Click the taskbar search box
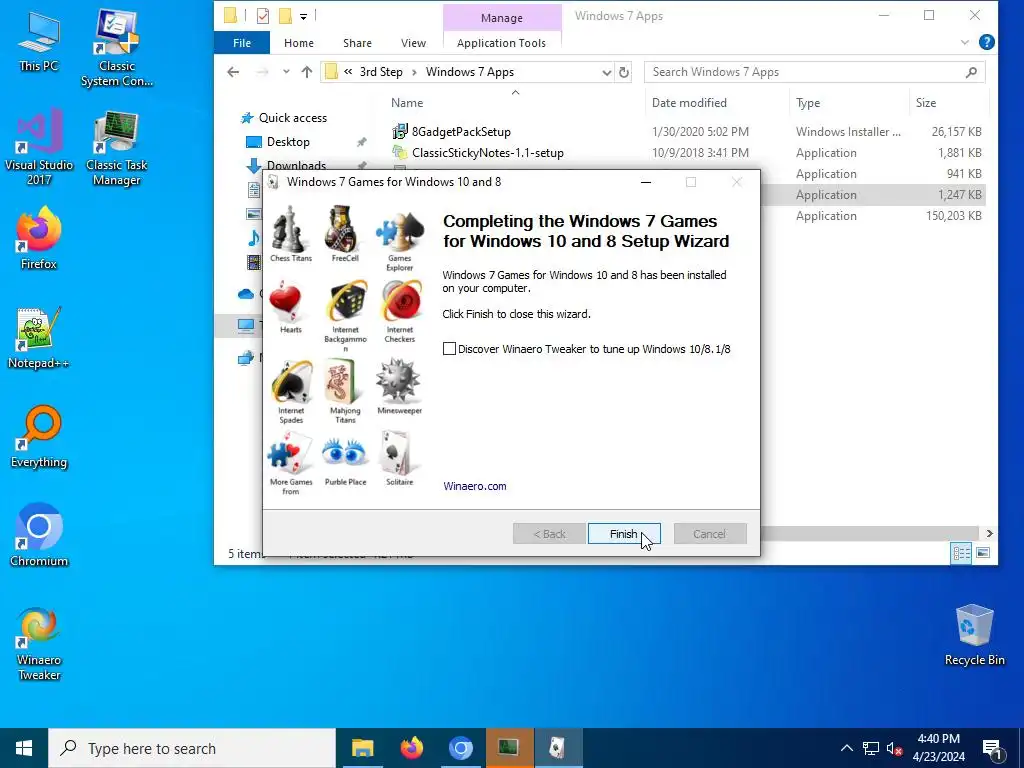Viewport: 1024px width, 768px height. (x=192, y=748)
